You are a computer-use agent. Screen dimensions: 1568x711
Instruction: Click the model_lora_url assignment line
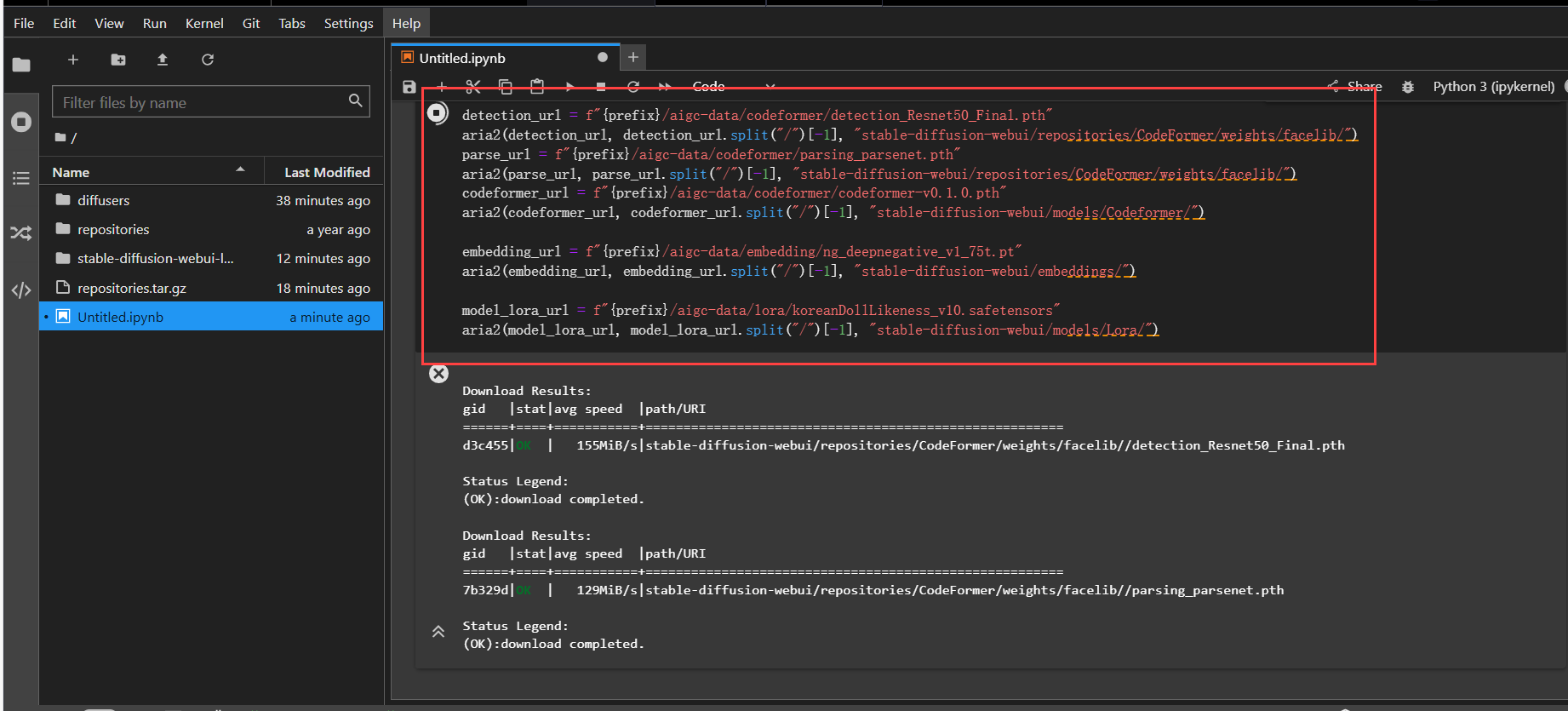(760, 310)
